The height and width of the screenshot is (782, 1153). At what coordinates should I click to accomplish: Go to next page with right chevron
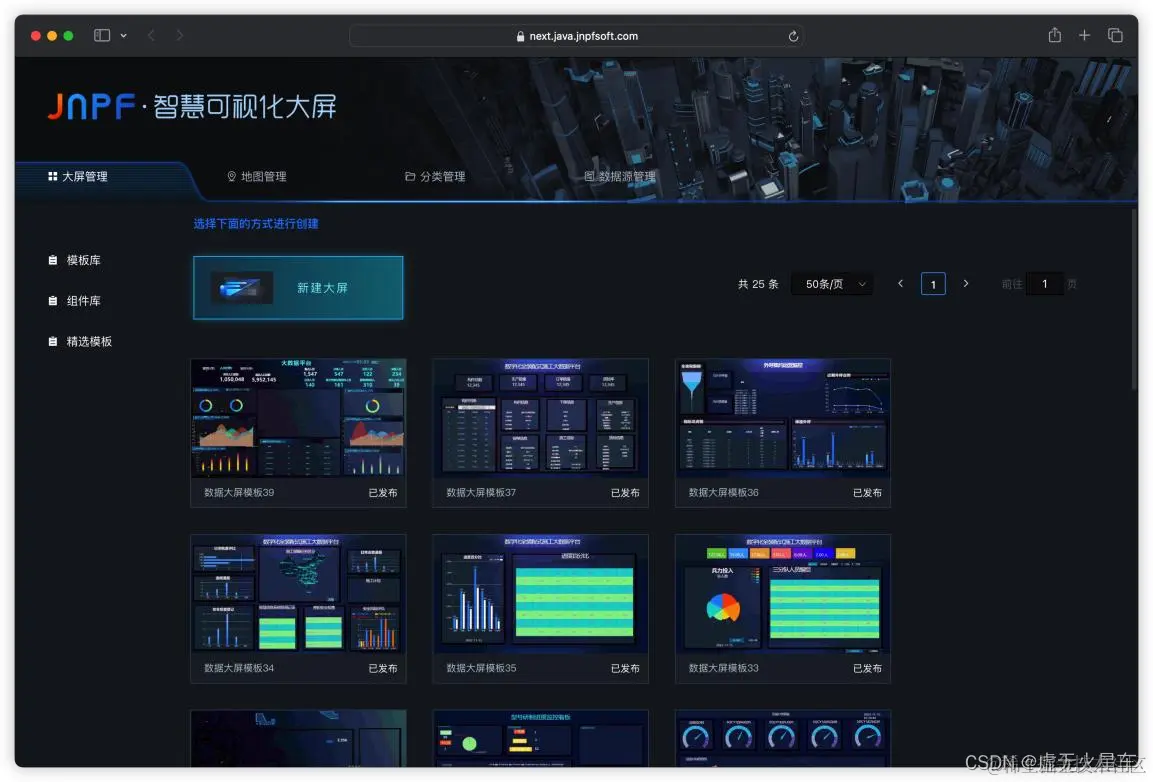(965, 283)
